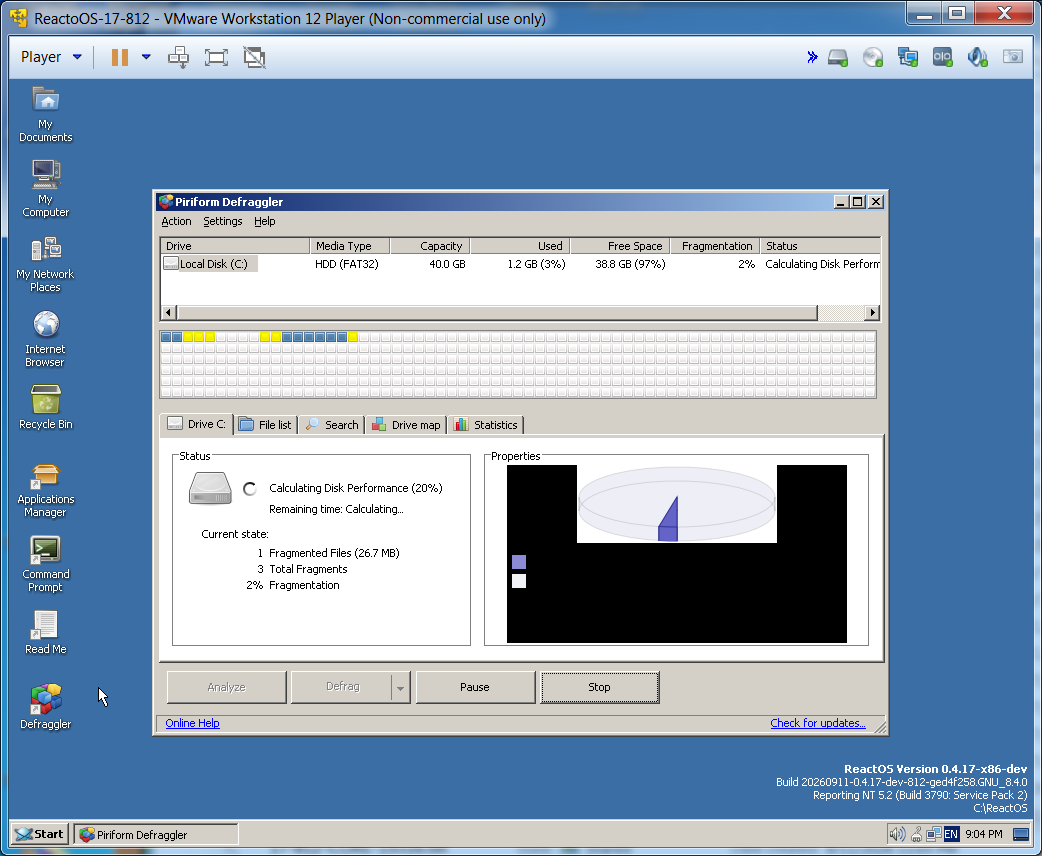Click the drive list horizontal scrollbar right arrow
The width and height of the screenshot is (1042, 856).
[x=873, y=312]
